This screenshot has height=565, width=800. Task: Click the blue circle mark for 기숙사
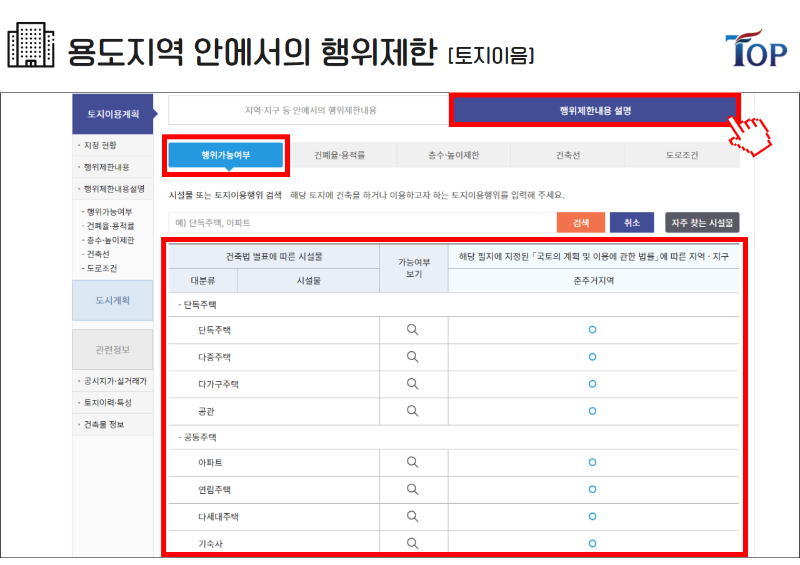pos(592,544)
